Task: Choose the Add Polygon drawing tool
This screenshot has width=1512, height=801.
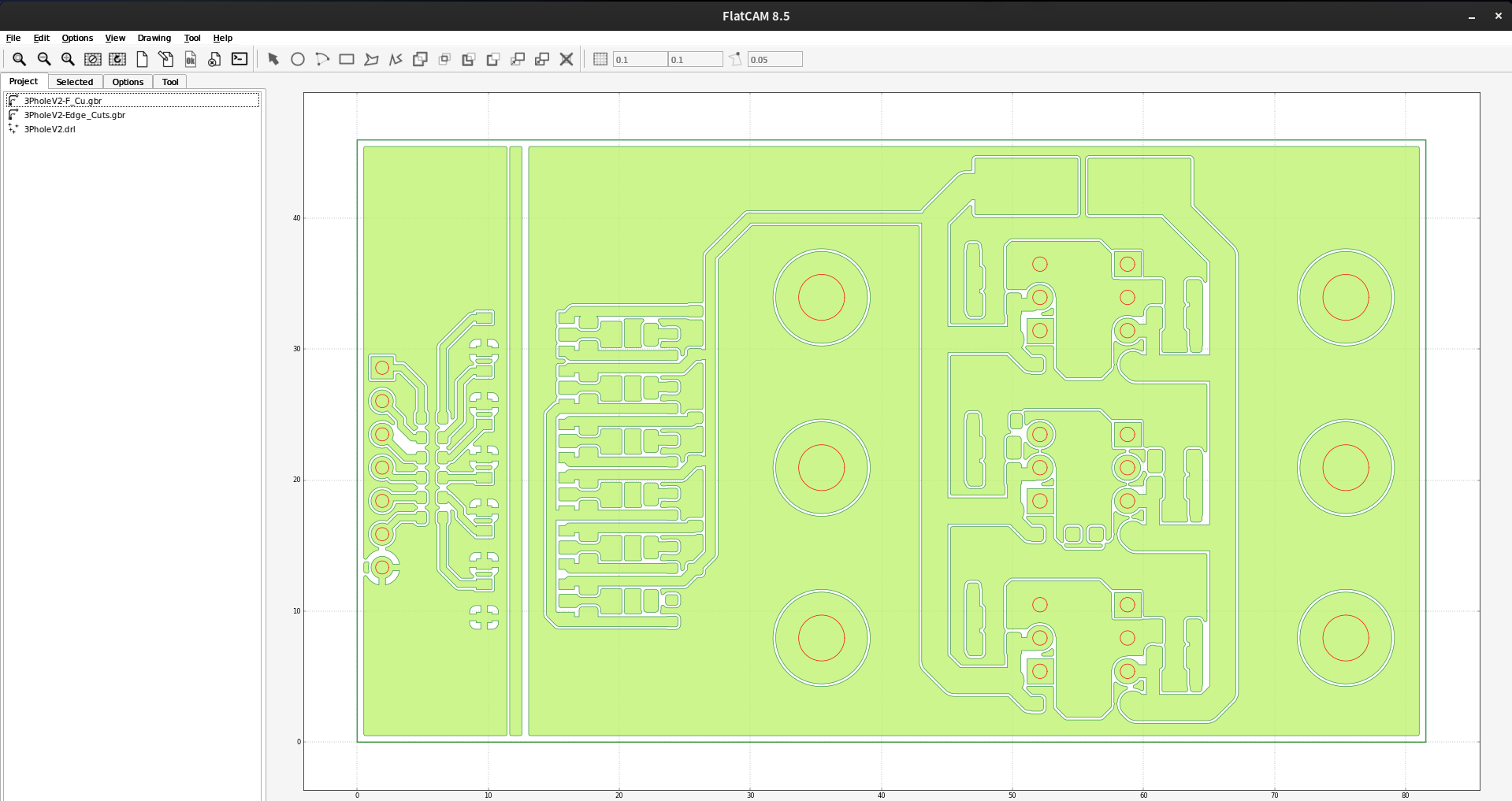Action: coord(371,59)
